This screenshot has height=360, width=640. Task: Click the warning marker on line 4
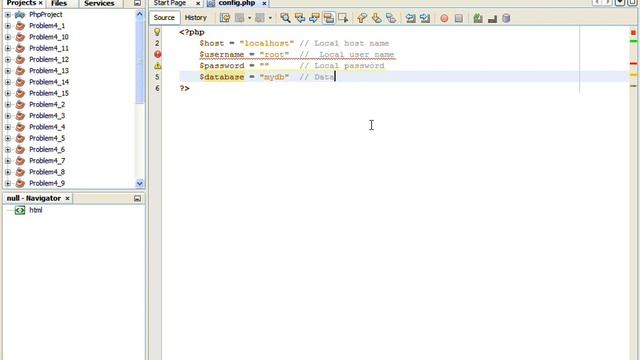157,66
